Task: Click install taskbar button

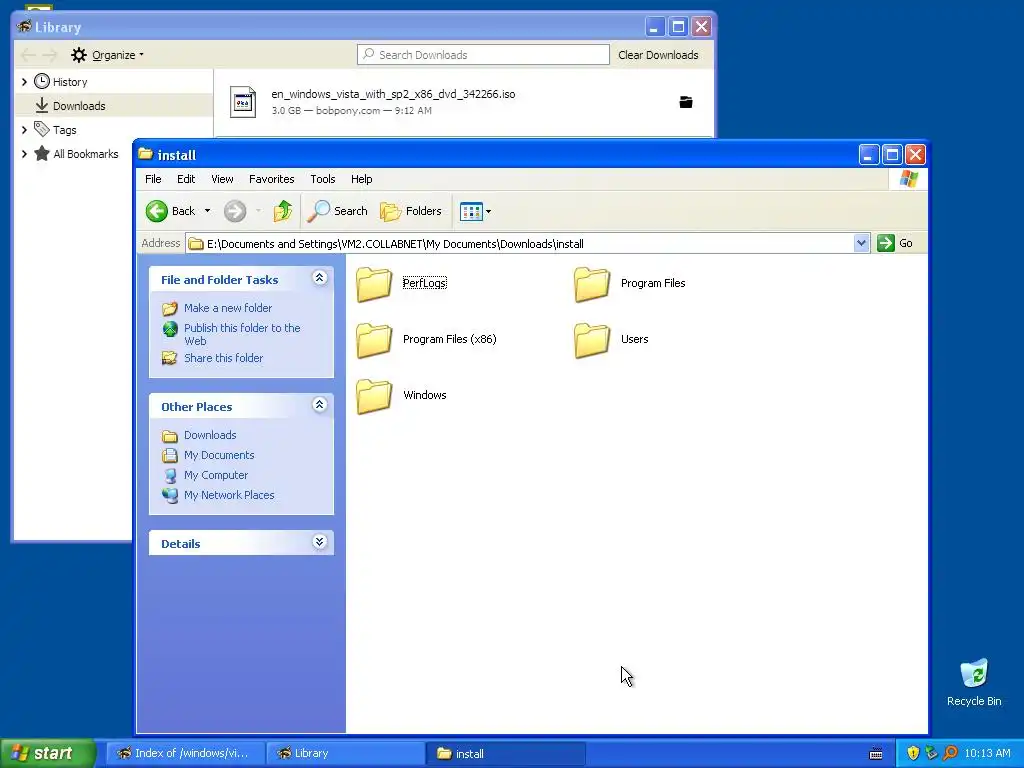Action: (x=506, y=753)
